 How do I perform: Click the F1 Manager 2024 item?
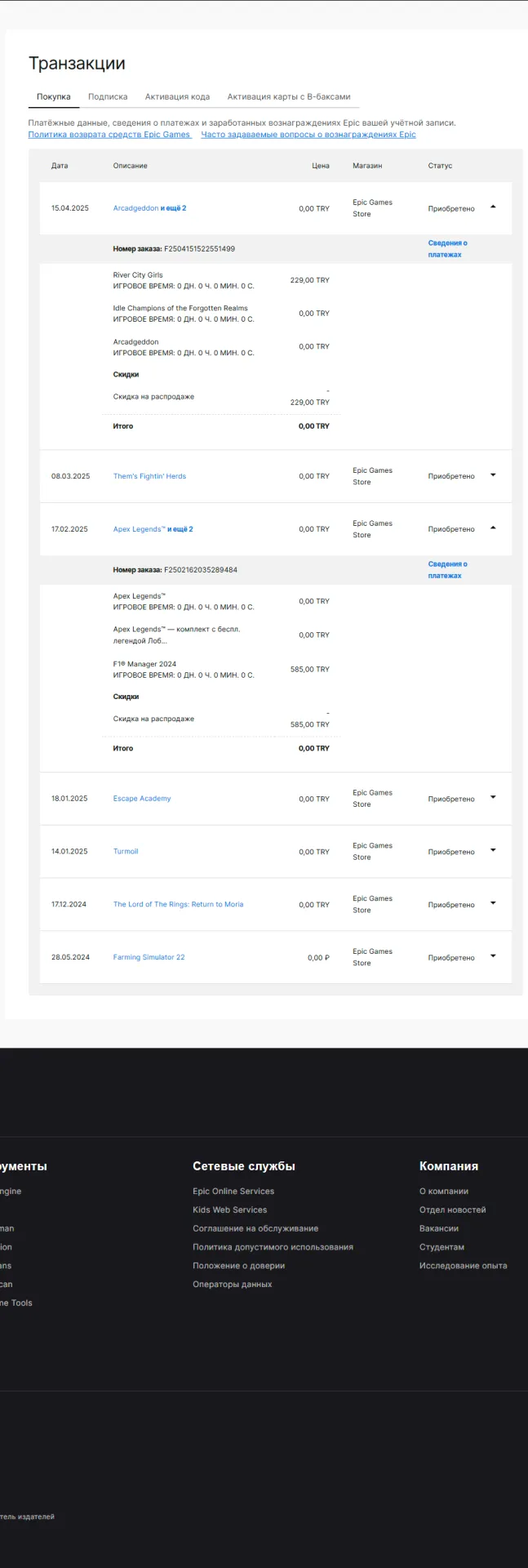click(144, 665)
